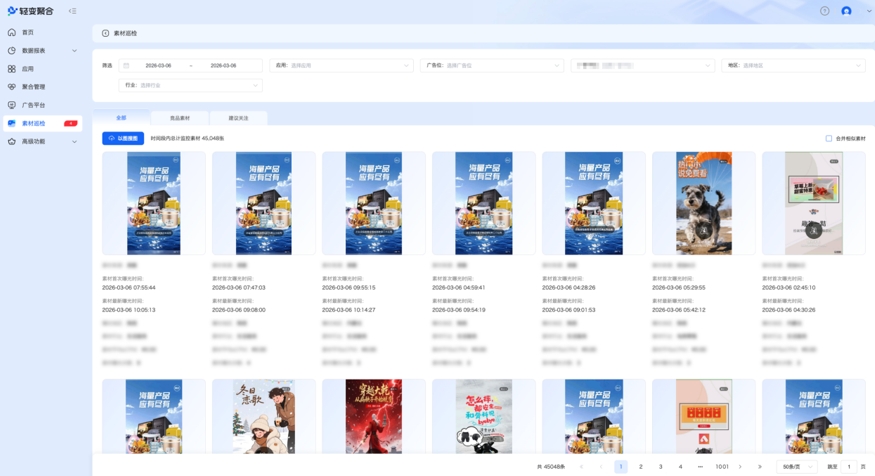This screenshot has width=875, height=476.
Task: Open the schnauzer dog creative thumbnail
Action: tap(703, 203)
